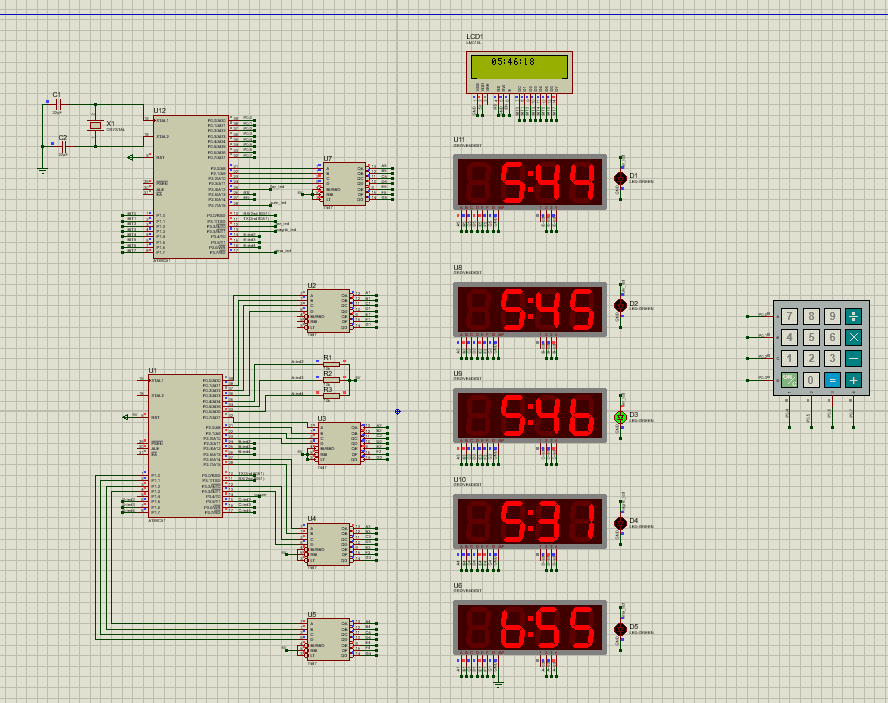Click the red LED D1

pyautogui.click(x=620, y=178)
